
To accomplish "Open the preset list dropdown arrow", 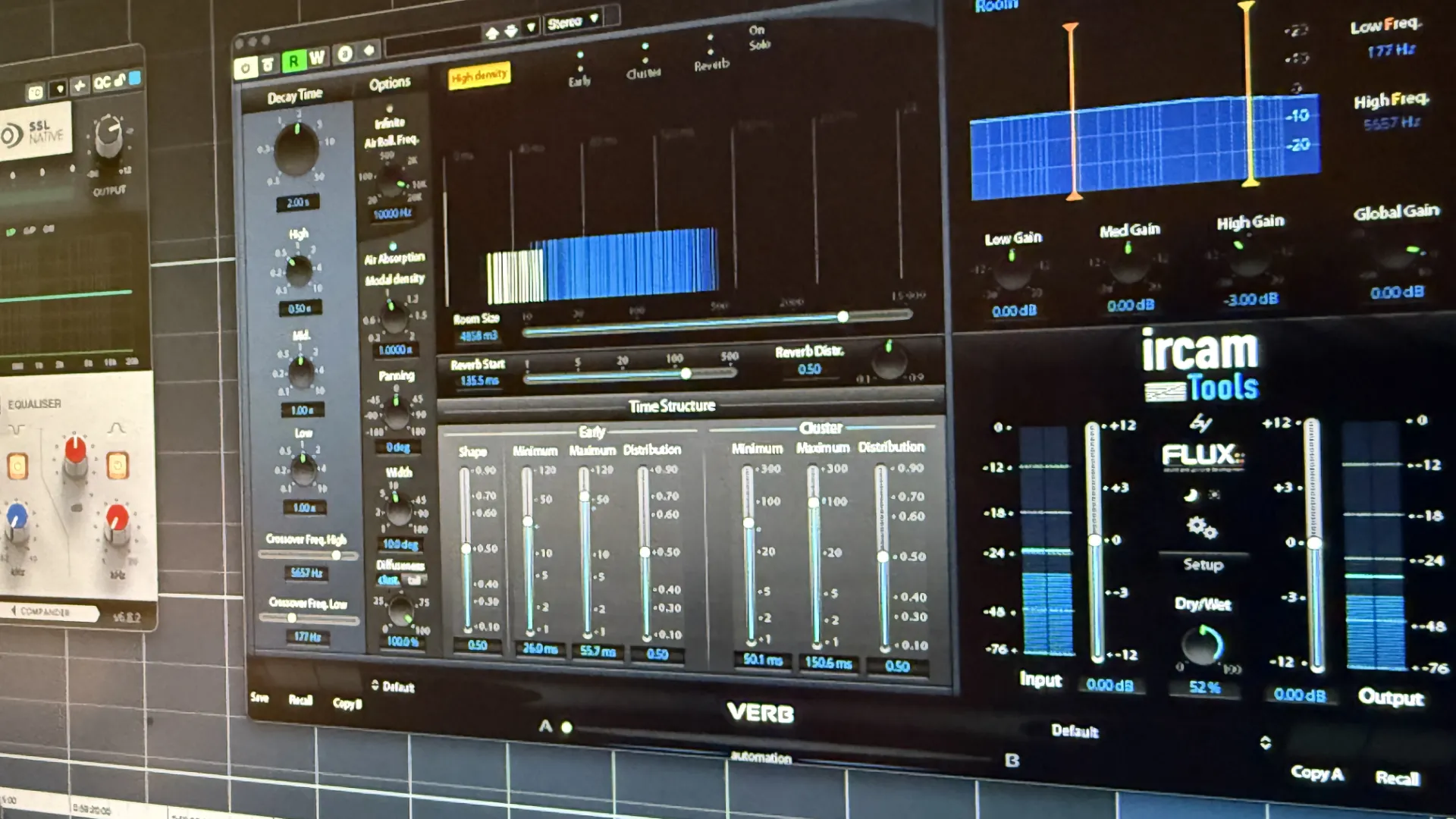I will [531, 28].
